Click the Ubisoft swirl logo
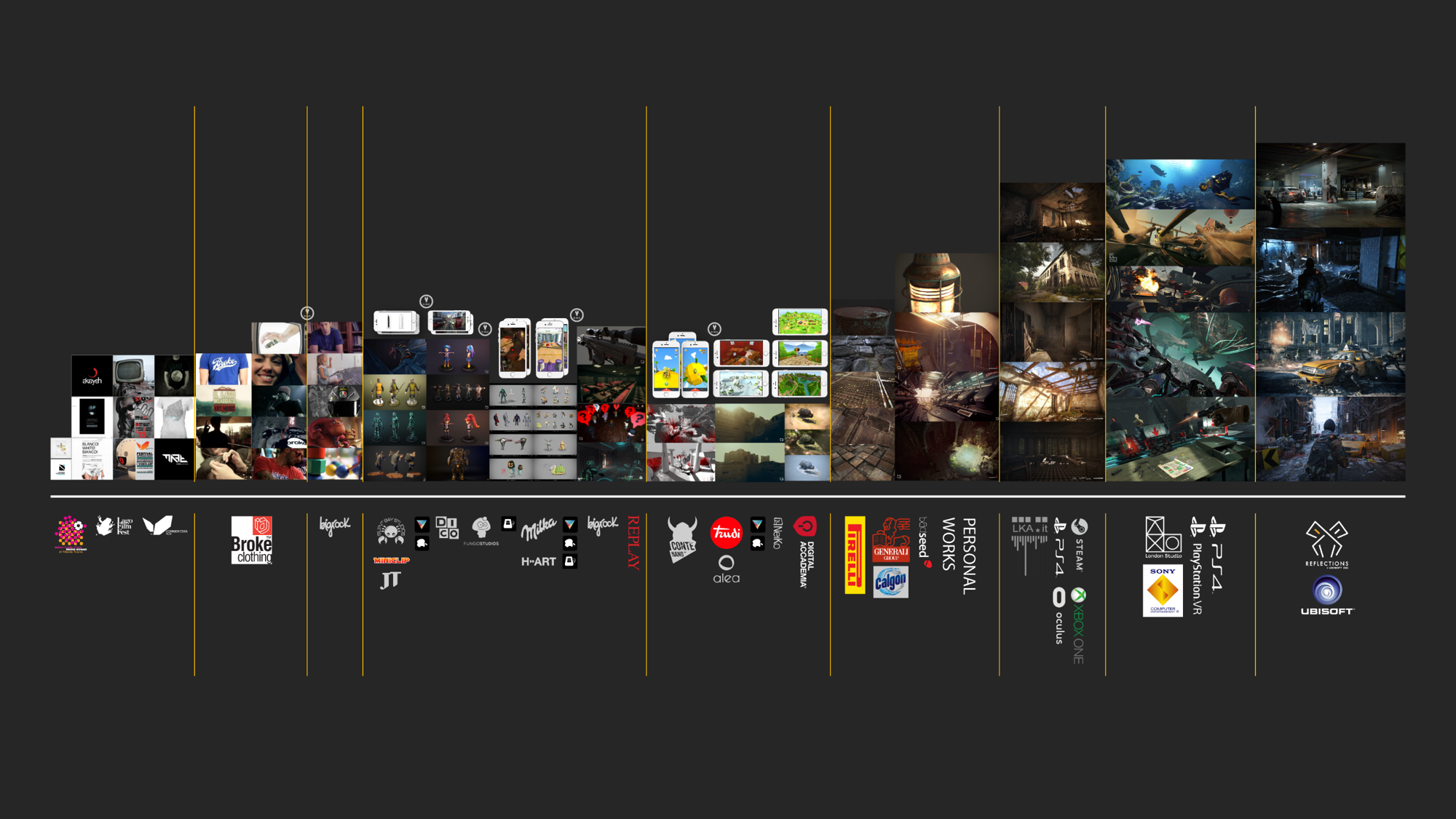The height and width of the screenshot is (819, 1456). tap(1327, 596)
